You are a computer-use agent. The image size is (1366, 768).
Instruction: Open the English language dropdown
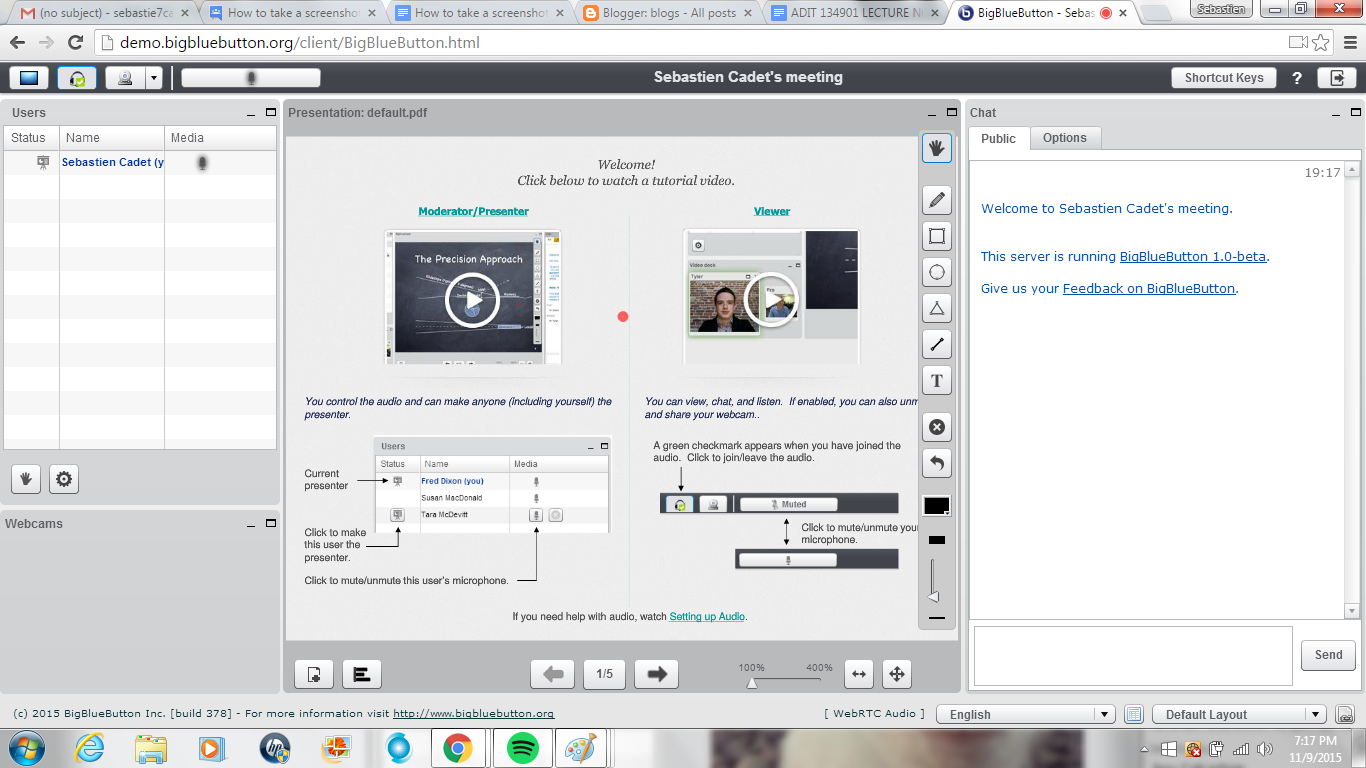pos(1028,715)
